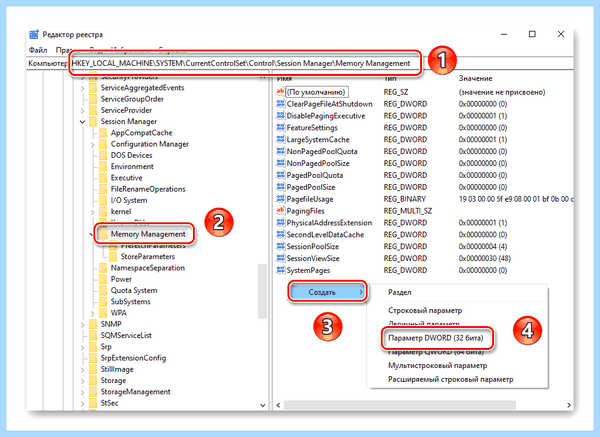Screen dimensions: 600x437
Task: Select the FileRenameOperations key
Action: pyautogui.click(x=148, y=189)
